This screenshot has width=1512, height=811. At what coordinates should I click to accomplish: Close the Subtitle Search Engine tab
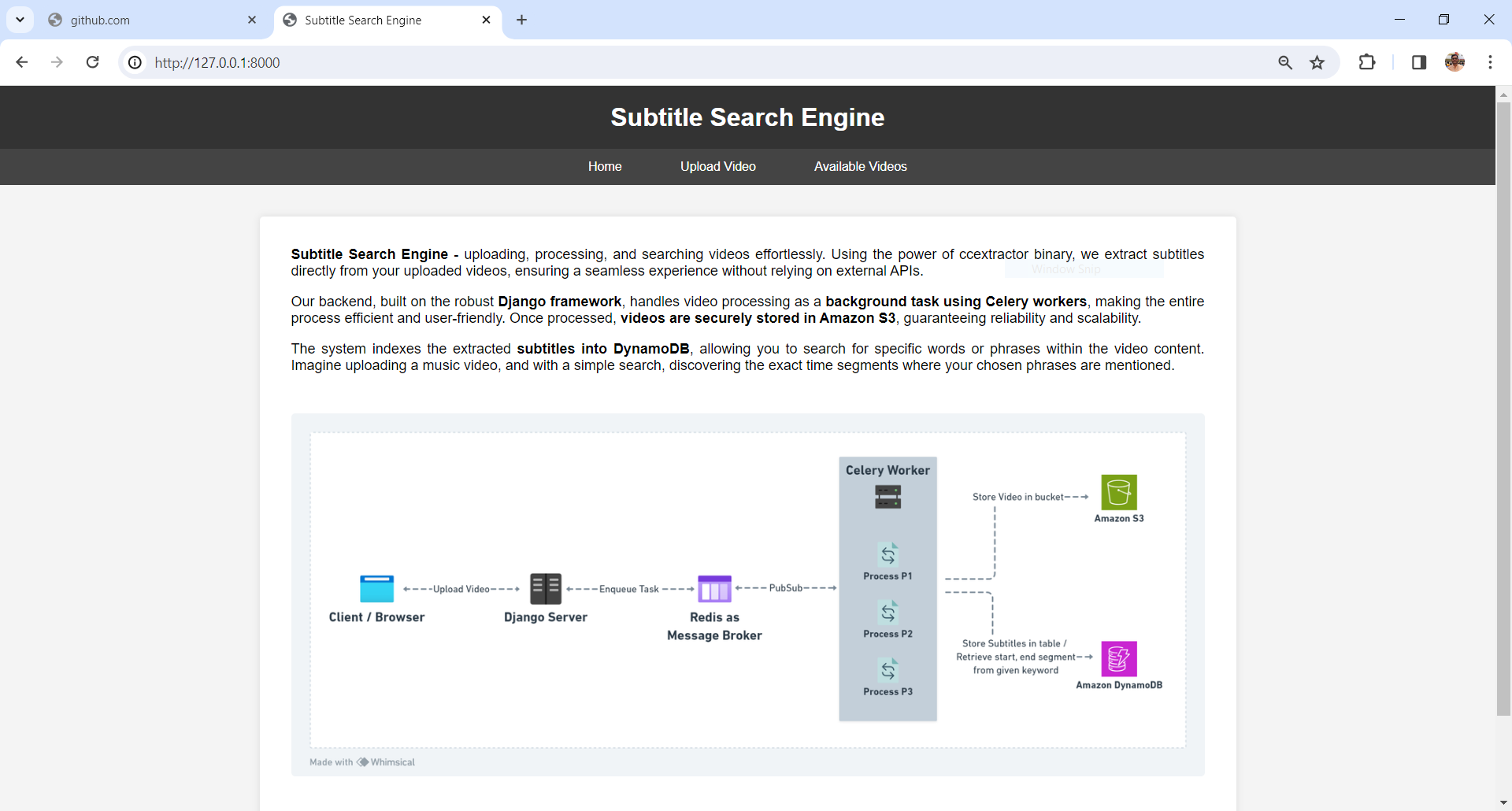click(x=486, y=20)
